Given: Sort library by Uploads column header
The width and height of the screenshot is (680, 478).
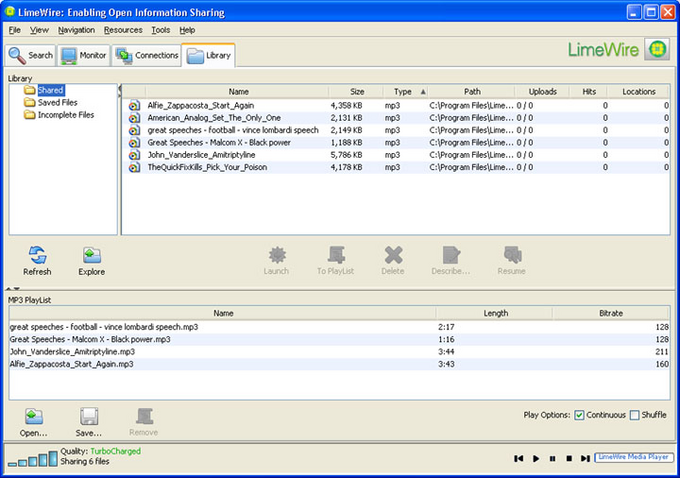Looking at the screenshot, I should click(x=542, y=92).
